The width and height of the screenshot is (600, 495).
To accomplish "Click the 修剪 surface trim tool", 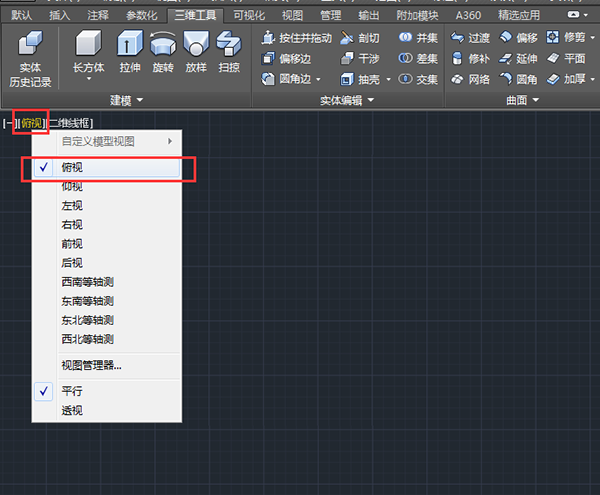I will point(566,37).
